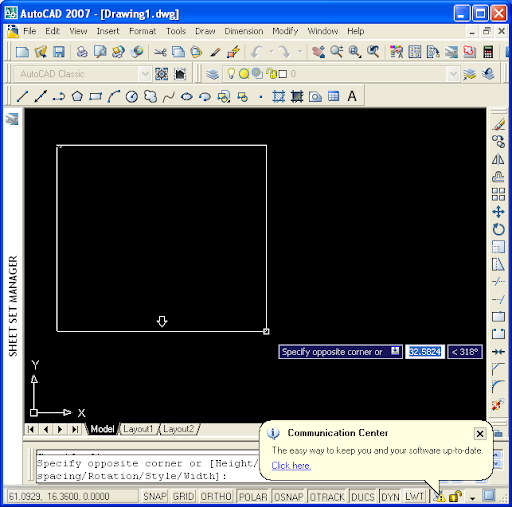
Task: Select the Rectangle draw tool
Action: 95,97
